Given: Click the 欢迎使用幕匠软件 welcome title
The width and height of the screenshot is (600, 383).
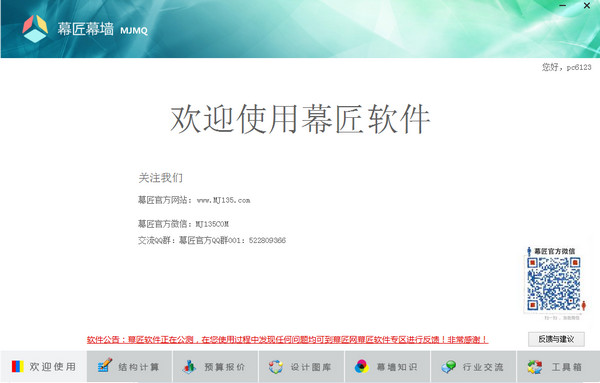Looking at the screenshot, I should [x=300, y=119].
